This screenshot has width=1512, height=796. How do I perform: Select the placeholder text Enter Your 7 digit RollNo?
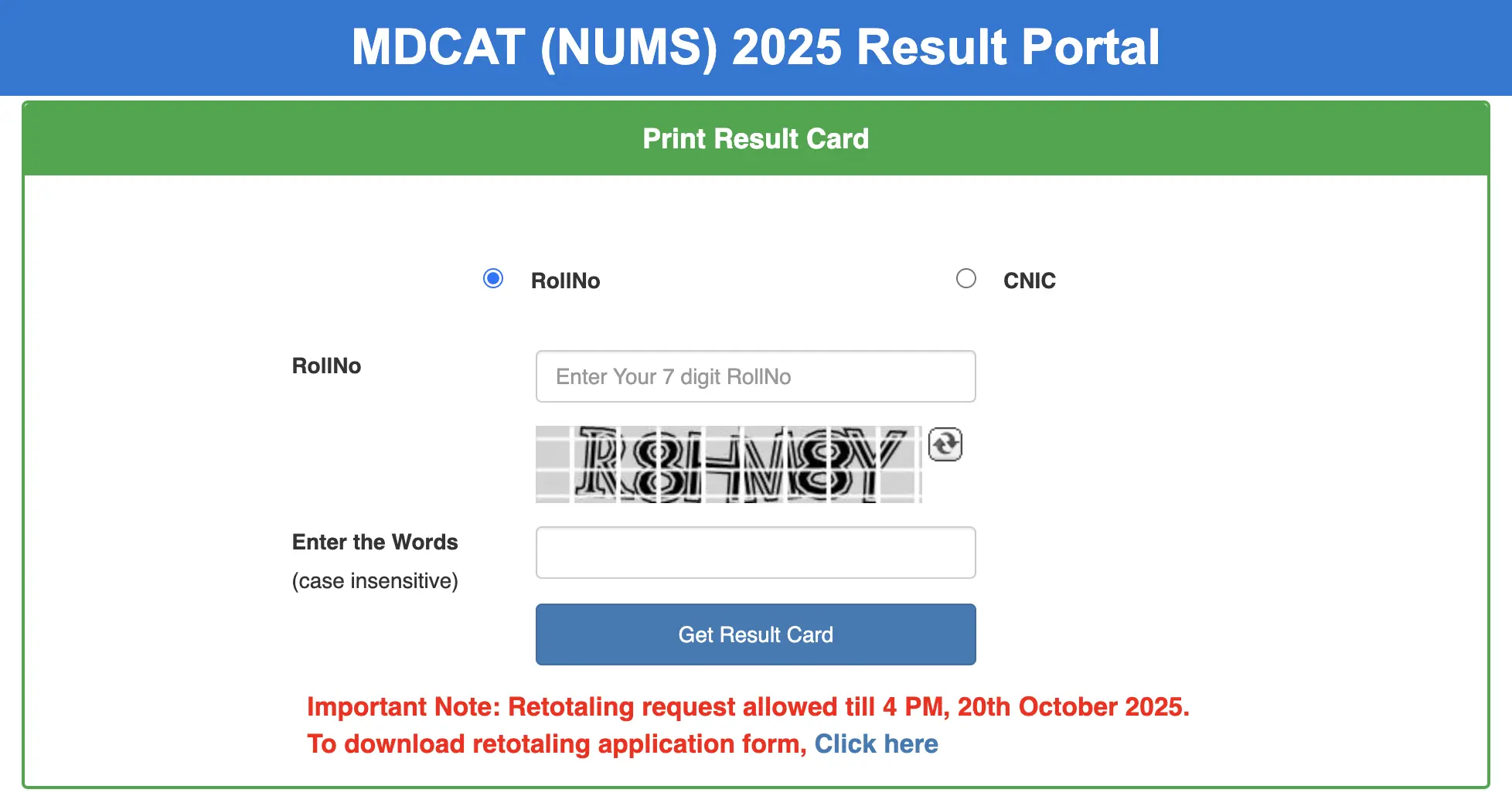pos(673,376)
